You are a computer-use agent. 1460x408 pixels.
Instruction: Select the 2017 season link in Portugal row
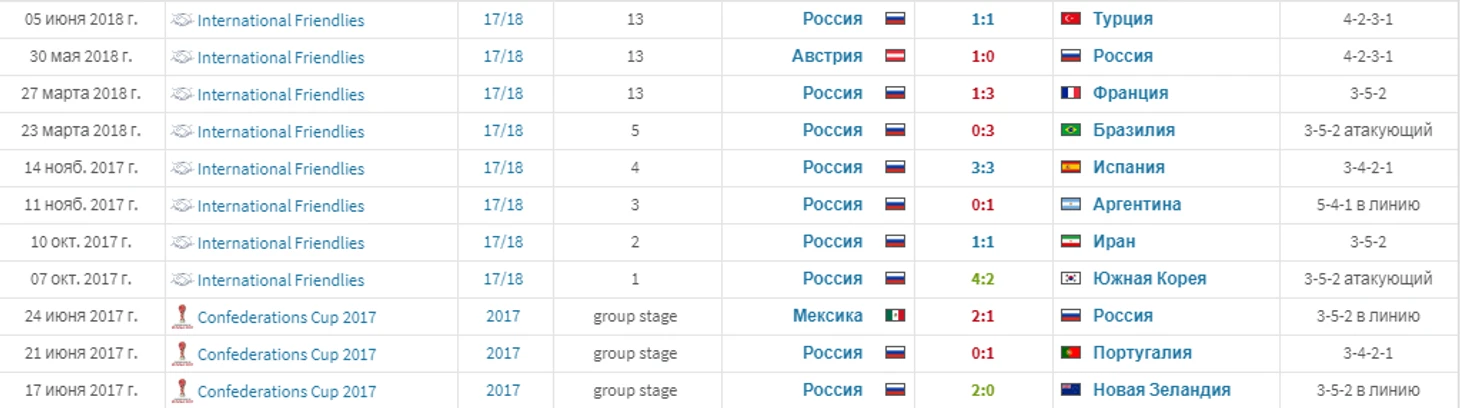coord(503,353)
